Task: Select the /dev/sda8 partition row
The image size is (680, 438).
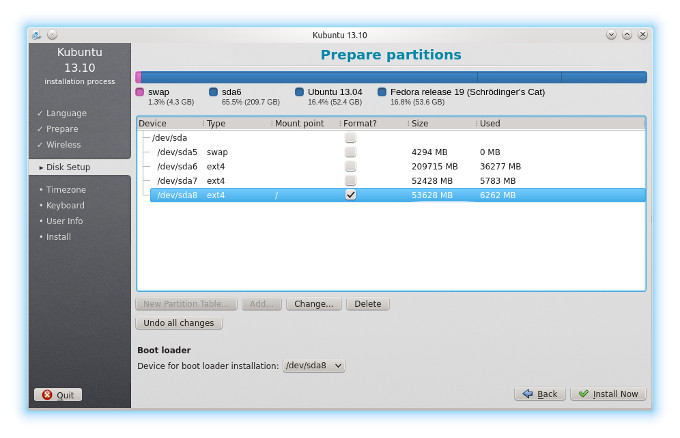Action: pyautogui.click(x=398, y=195)
